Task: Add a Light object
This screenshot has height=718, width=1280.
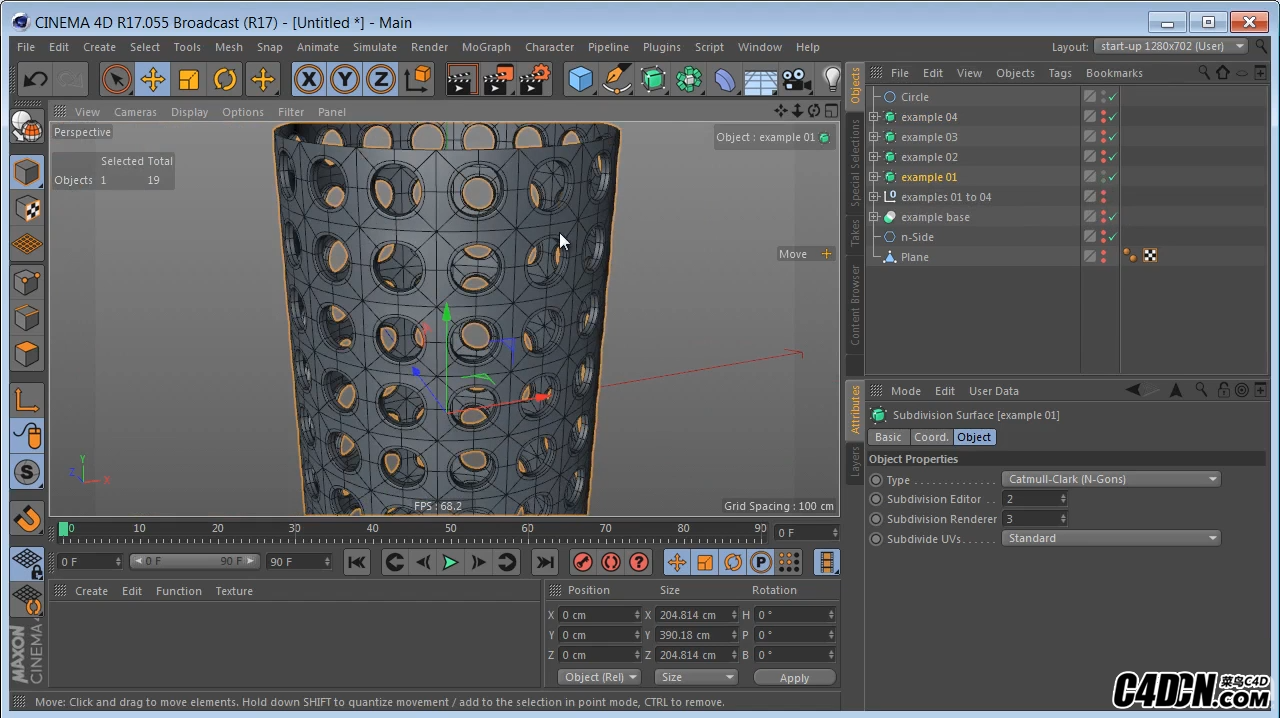Action: tap(831, 79)
